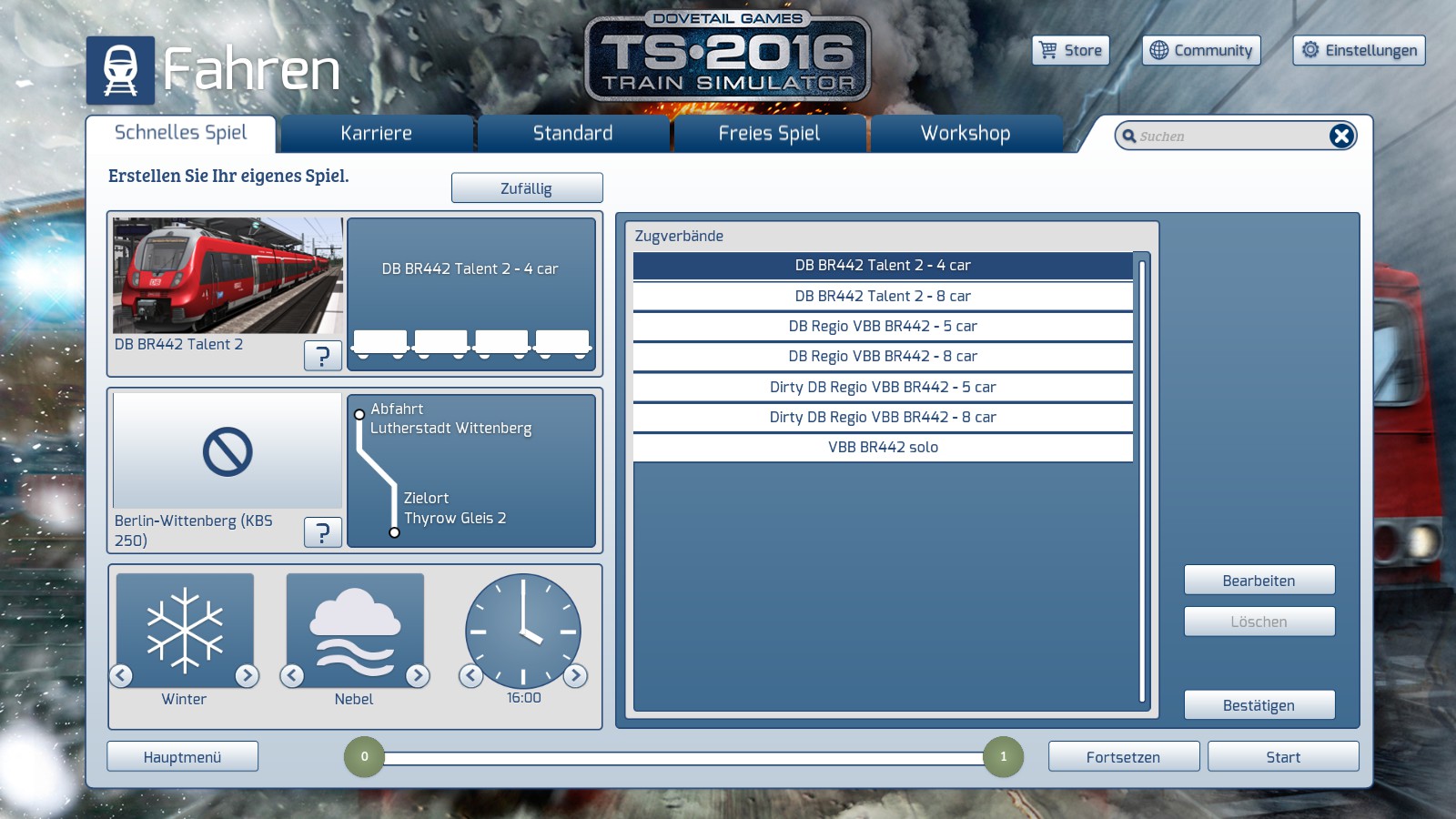Click the clock showing 16:00
This screenshot has height=819, width=1456.
coord(523,630)
